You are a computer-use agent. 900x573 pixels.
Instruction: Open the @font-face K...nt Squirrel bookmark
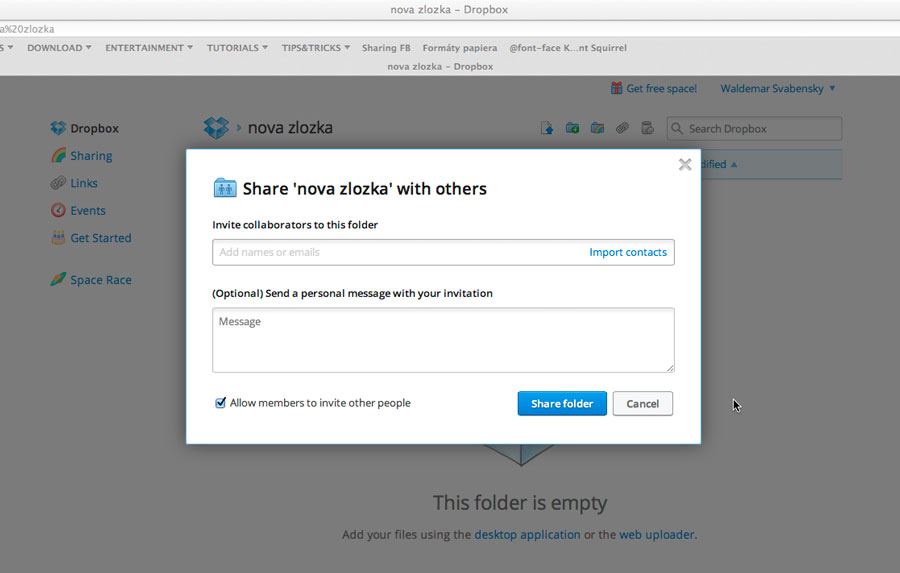tap(568, 48)
